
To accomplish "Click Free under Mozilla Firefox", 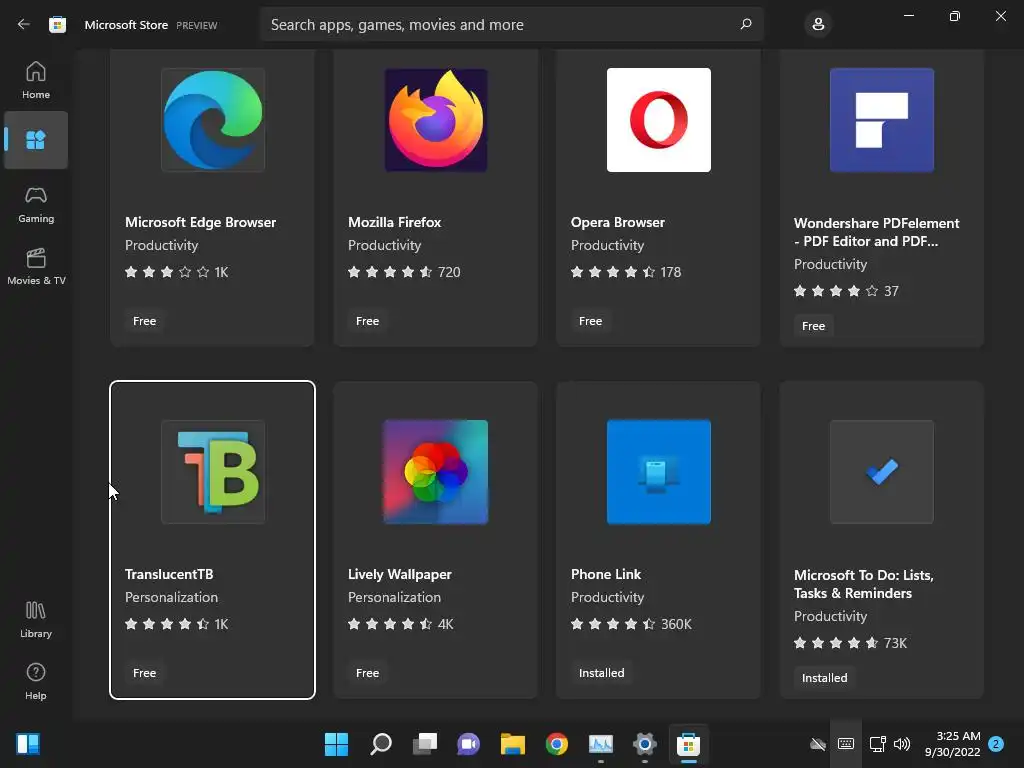I will click(367, 321).
